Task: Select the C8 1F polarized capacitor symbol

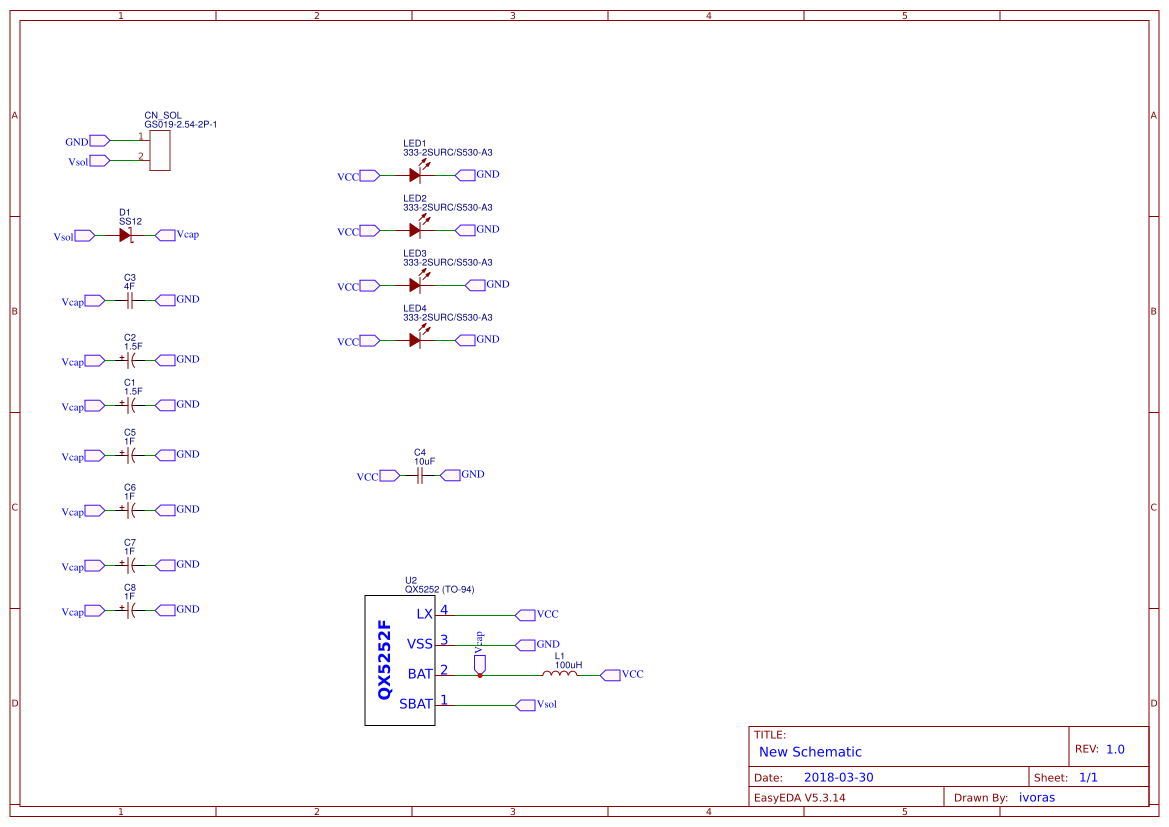Action: click(128, 609)
